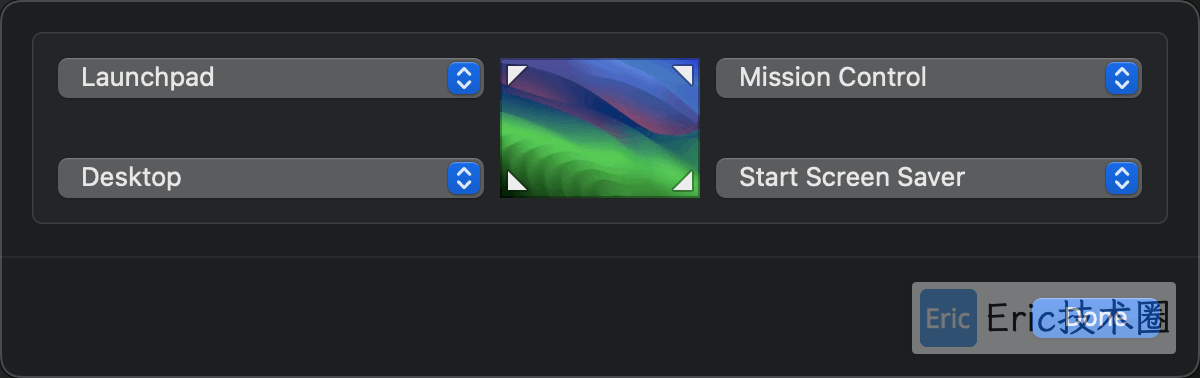
Task: Click the bottom-left hot corner indicator
Action: pyautogui.click(x=517, y=180)
